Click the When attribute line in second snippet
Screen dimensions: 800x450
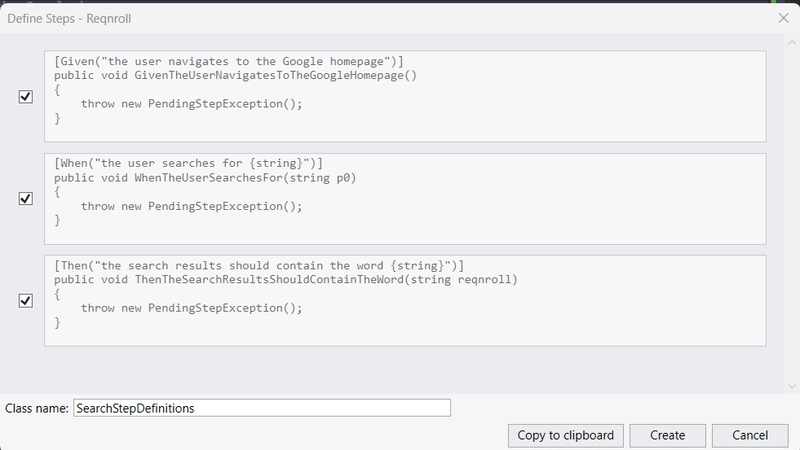pyautogui.click(x=188, y=163)
